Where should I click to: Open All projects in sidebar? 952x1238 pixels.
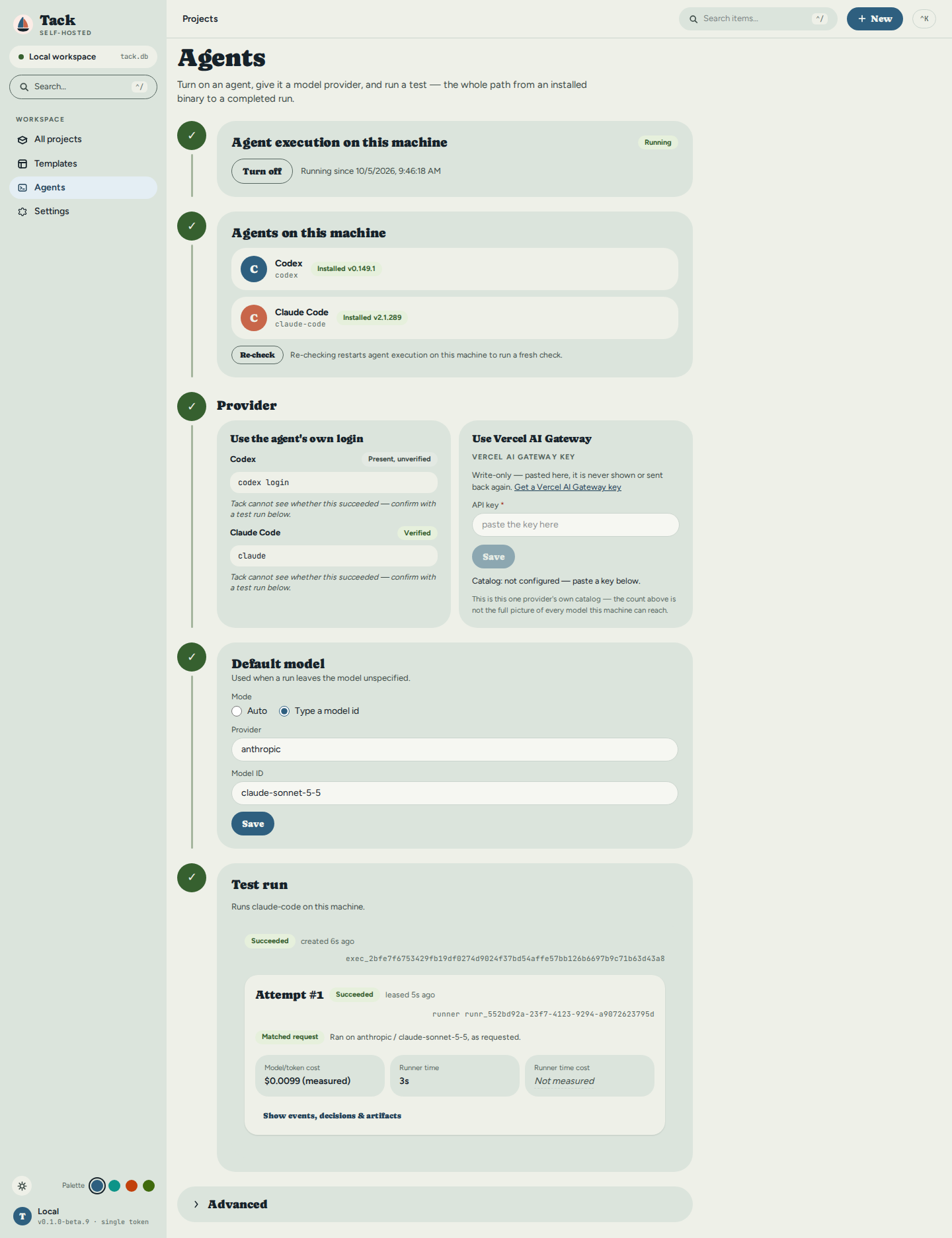[x=83, y=139]
